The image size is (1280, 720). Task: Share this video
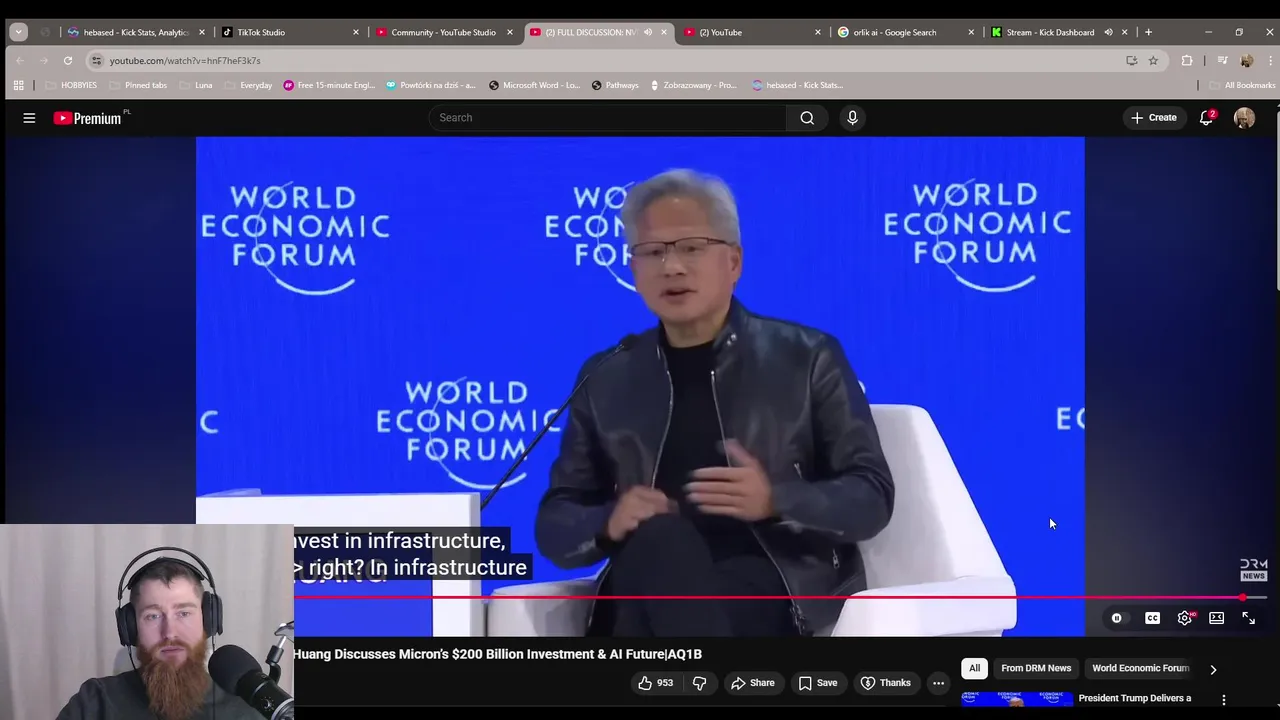(752, 683)
